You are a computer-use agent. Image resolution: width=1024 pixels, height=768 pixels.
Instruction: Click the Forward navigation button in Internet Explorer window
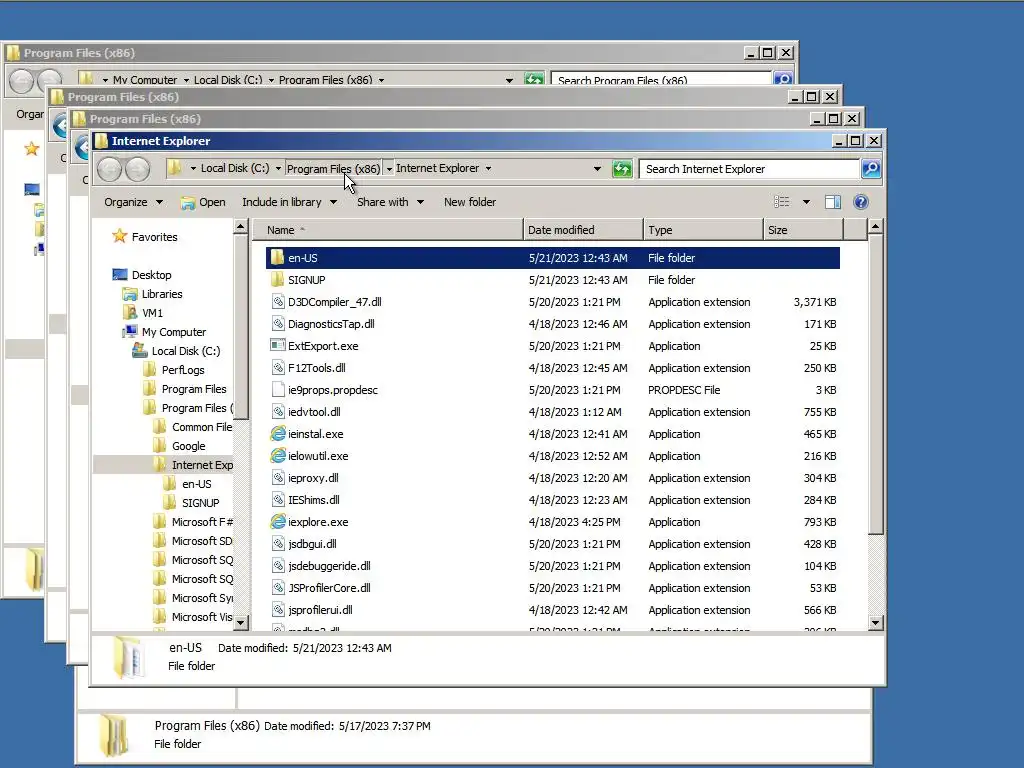(137, 169)
